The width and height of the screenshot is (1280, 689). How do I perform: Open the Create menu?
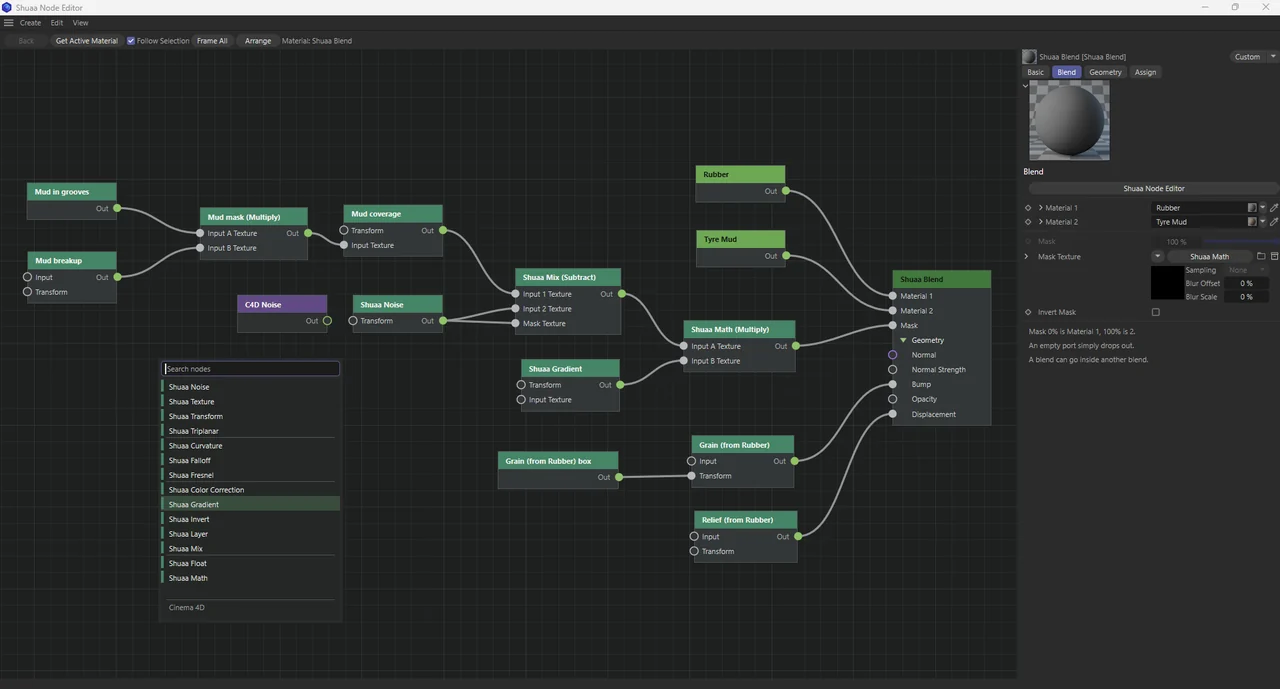(x=30, y=22)
